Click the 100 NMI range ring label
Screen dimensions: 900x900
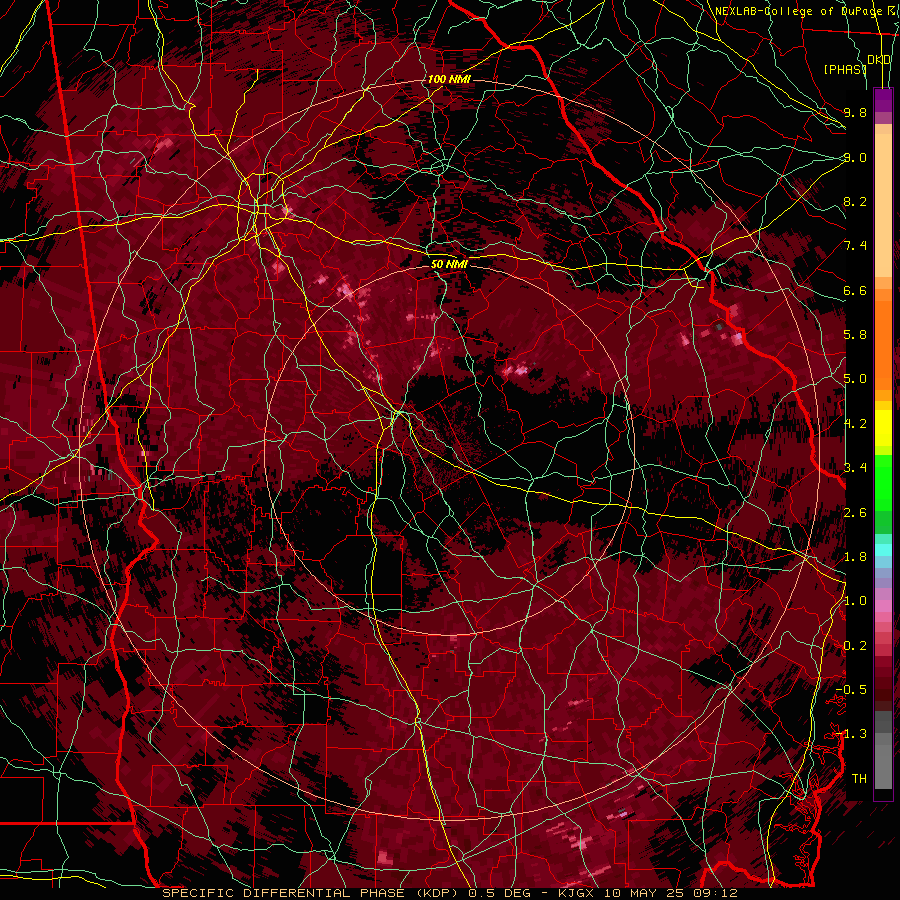click(449, 79)
